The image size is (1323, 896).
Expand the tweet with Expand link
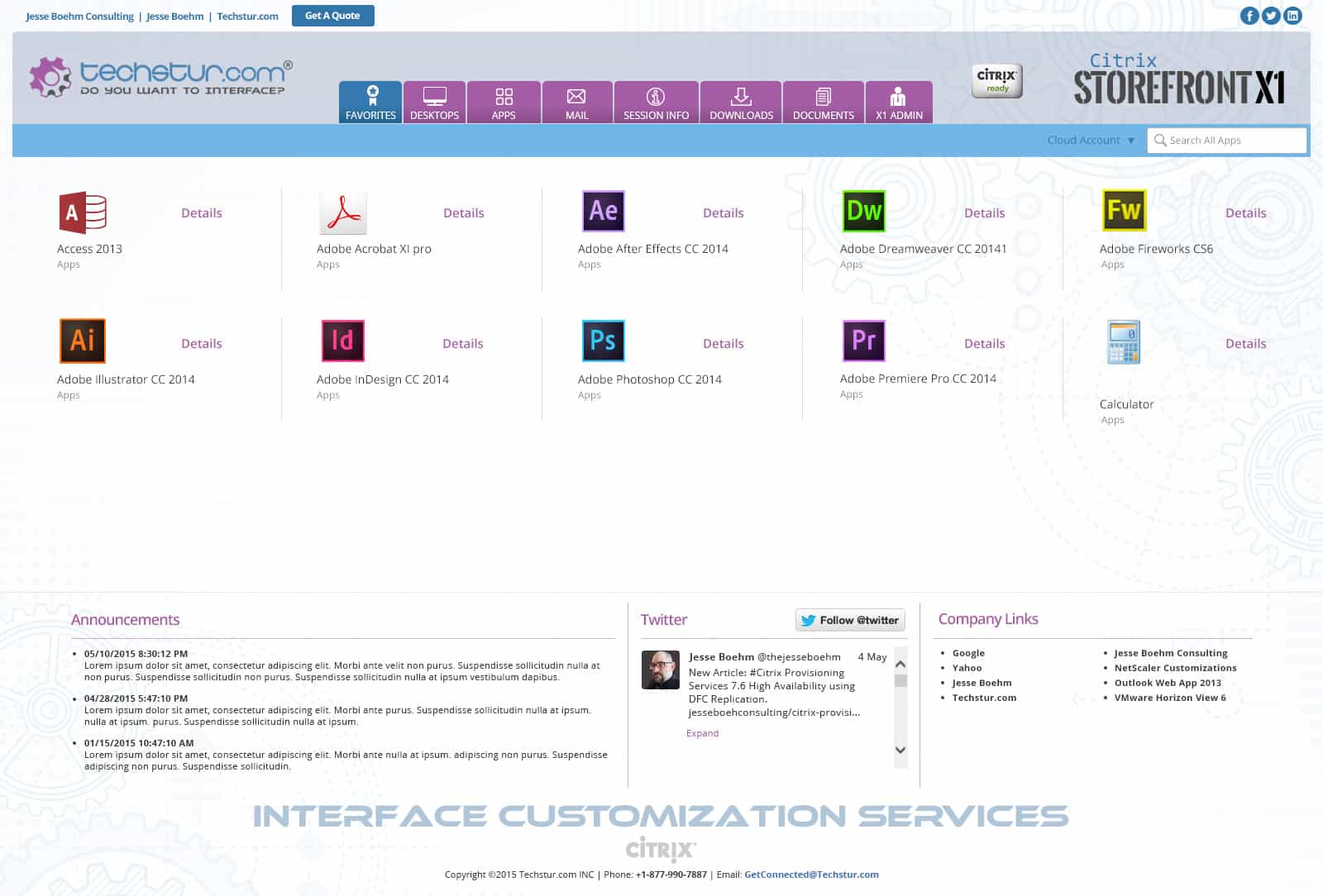click(703, 733)
